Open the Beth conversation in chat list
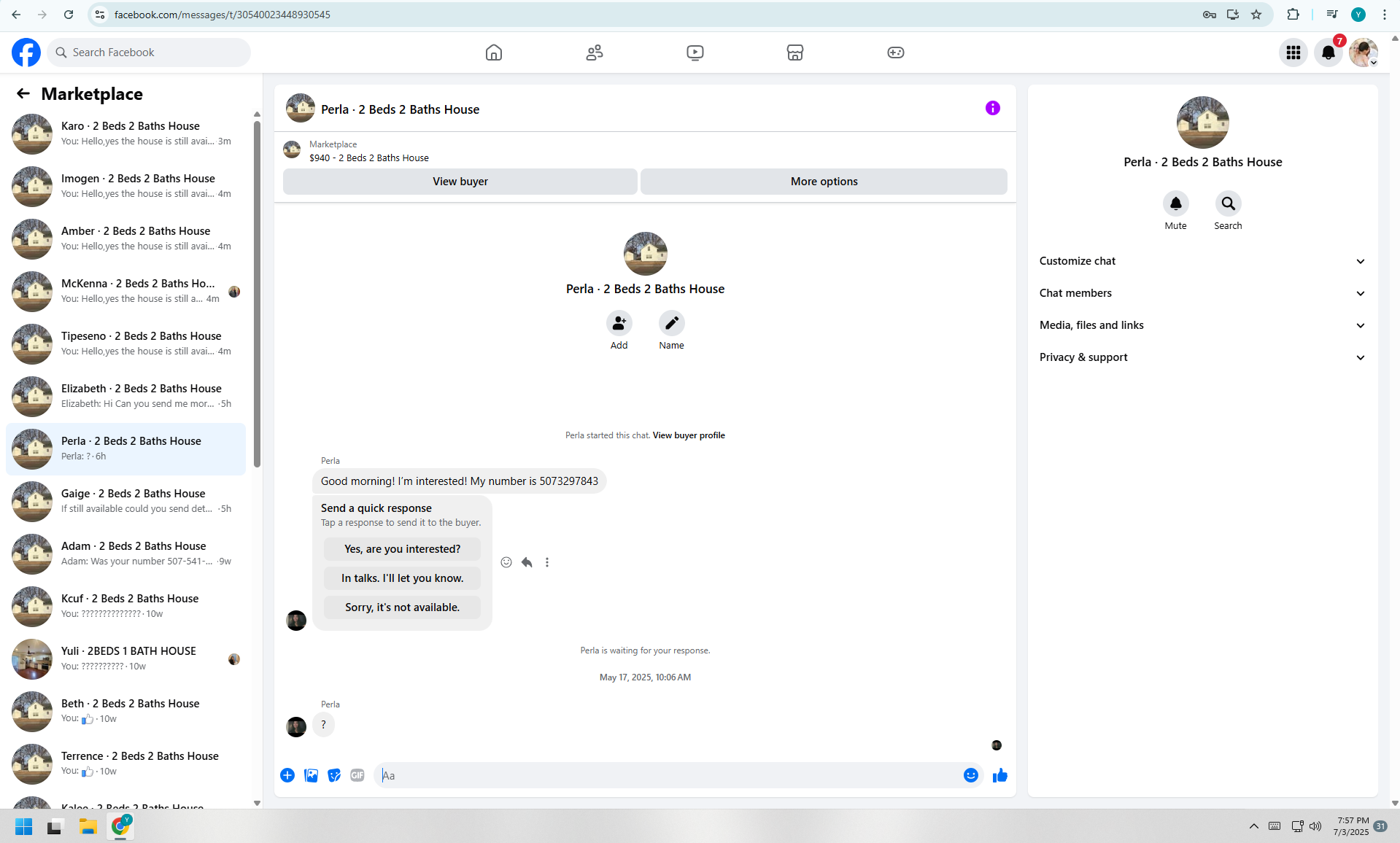The width and height of the screenshot is (1400, 843). [125, 712]
